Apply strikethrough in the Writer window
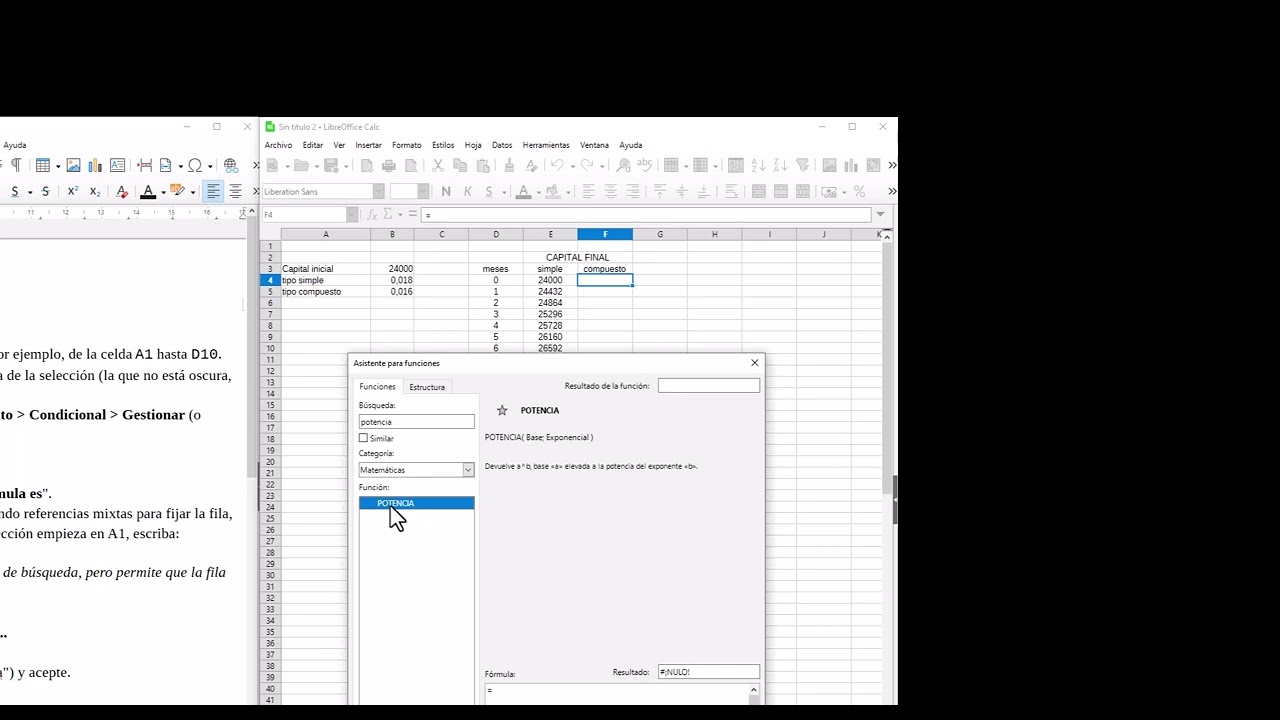The width and height of the screenshot is (1280, 720). click(45, 191)
